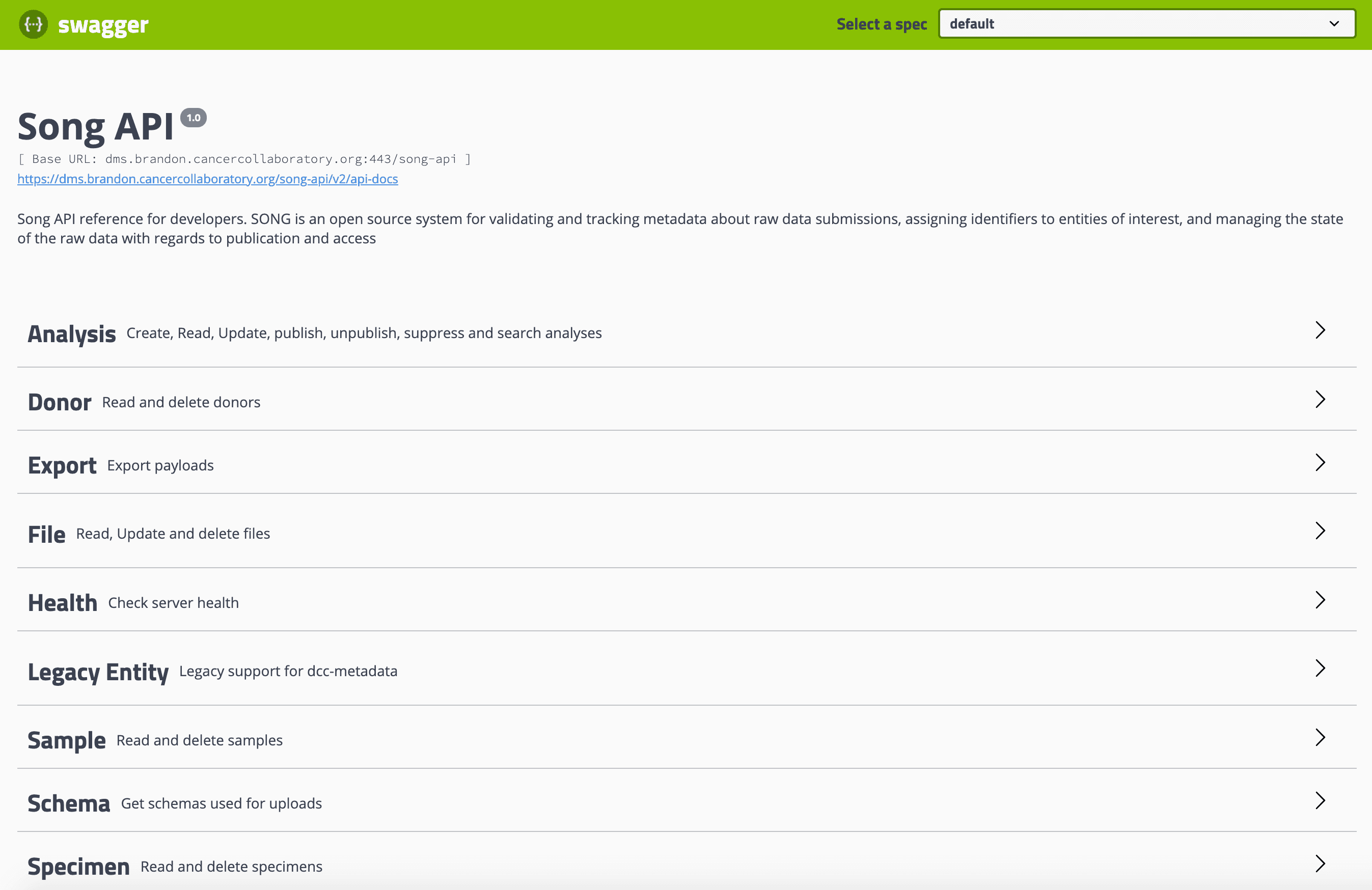Open the song-api v2 api-docs link
Viewport: 1372px width, 890px height.
(207, 179)
